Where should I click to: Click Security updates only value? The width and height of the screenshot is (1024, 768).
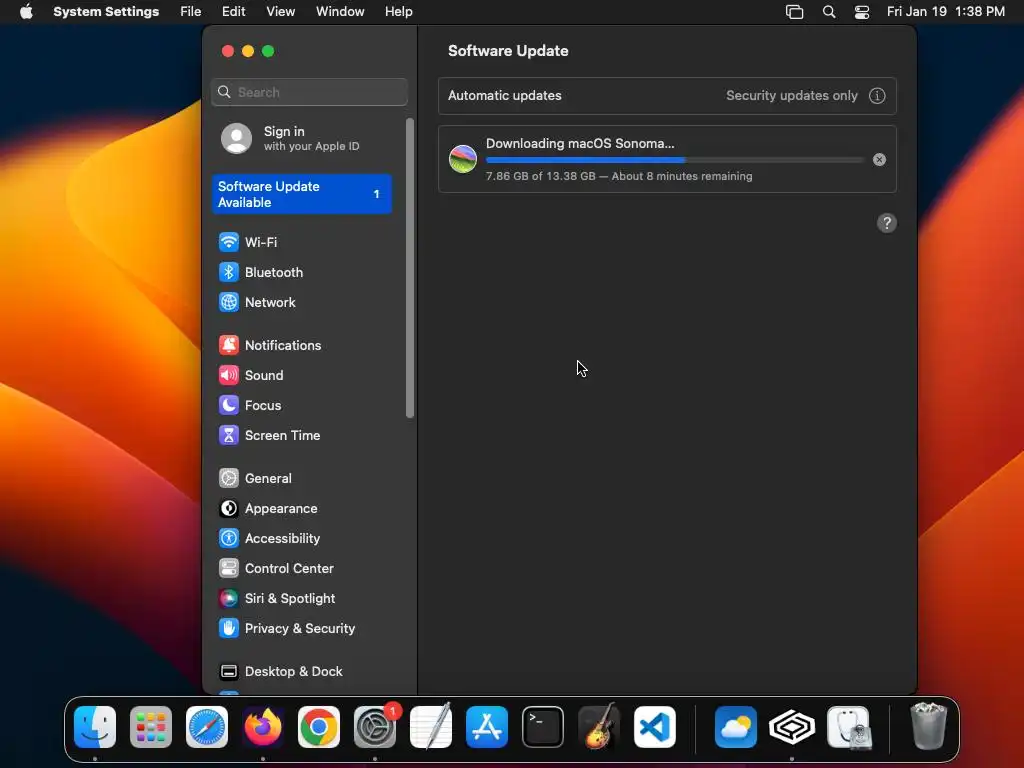[x=792, y=96]
